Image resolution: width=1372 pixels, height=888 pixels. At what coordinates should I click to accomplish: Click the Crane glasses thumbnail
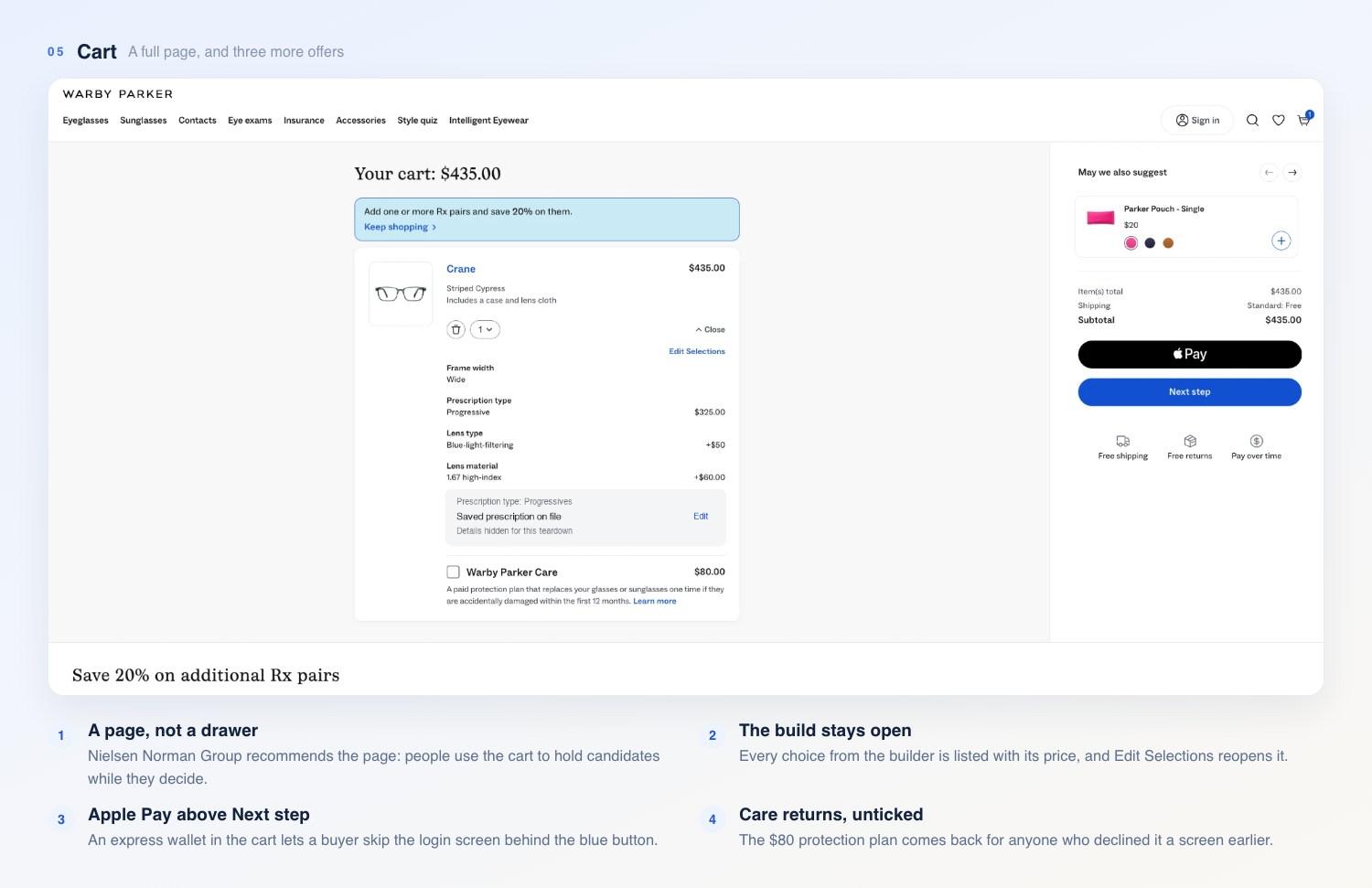coord(401,294)
